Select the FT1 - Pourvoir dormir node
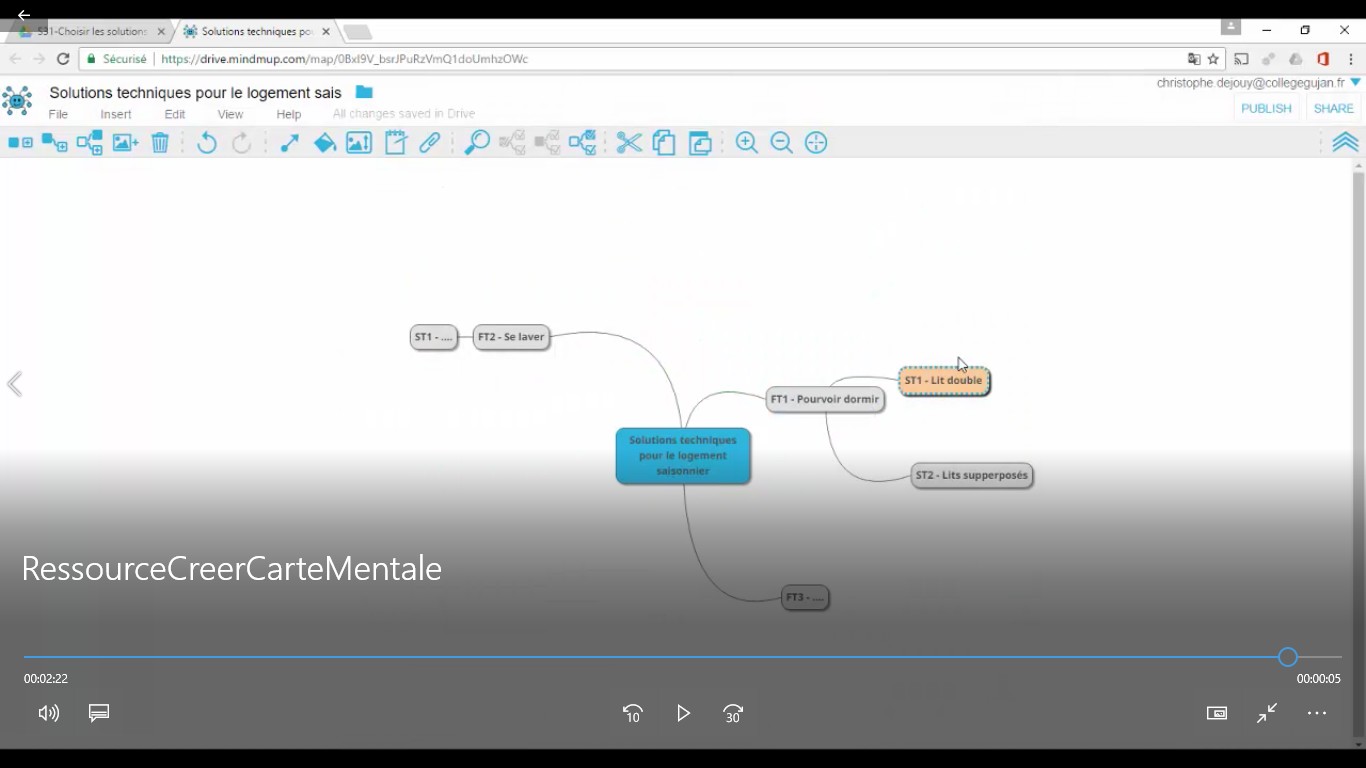1366x768 pixels. click(825, 399)
